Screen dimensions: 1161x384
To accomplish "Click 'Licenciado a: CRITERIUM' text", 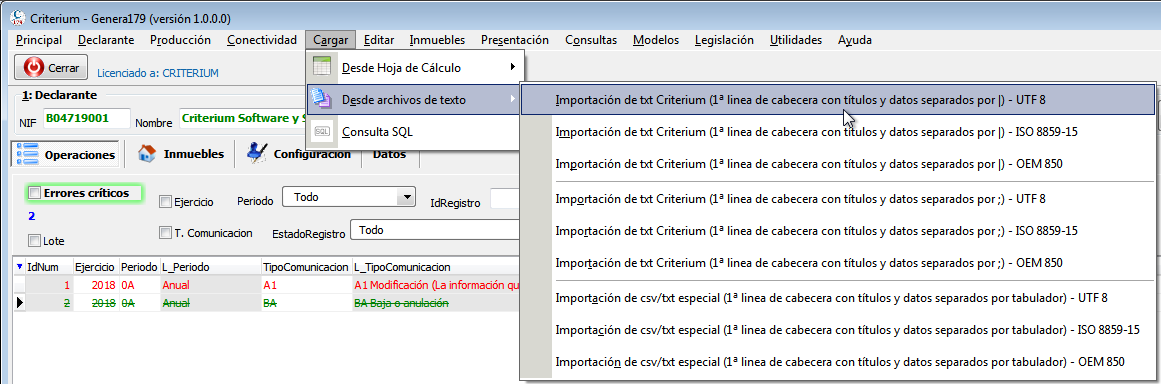I will (158, 73).
